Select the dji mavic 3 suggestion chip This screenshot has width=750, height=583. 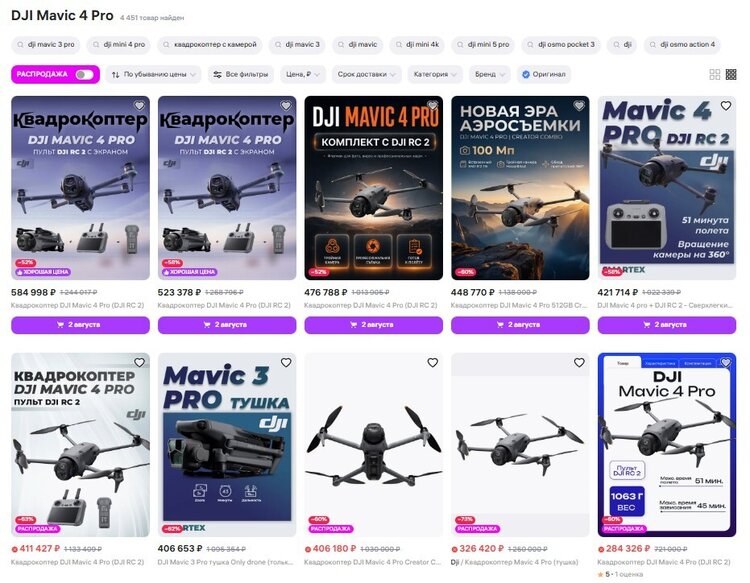pyautogui.click(x=297, y=44)
